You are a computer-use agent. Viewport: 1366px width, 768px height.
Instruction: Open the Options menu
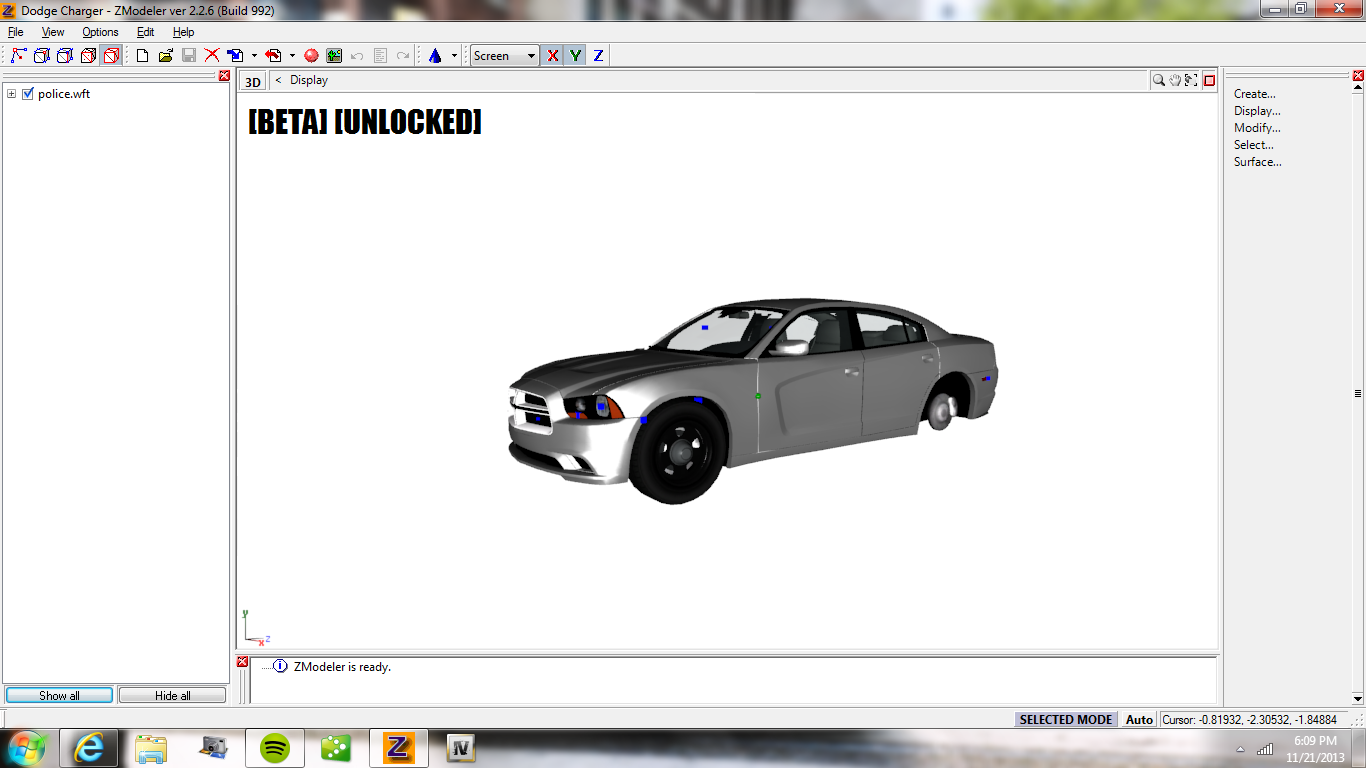[100, 32]
